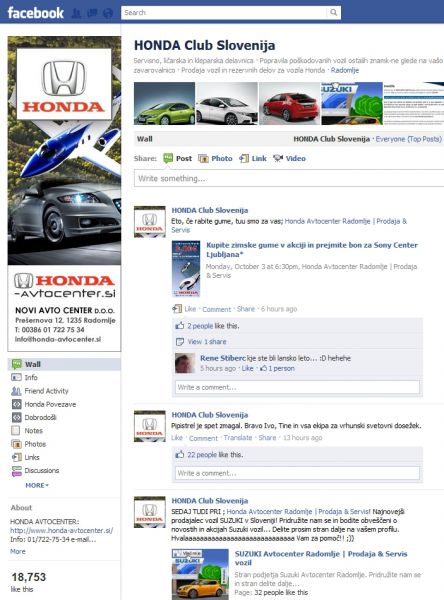This screenshot has width=444, height=600.
Task: Open friend requests icon in top bar
Action: pyautogui.click(x=76, y=13)
